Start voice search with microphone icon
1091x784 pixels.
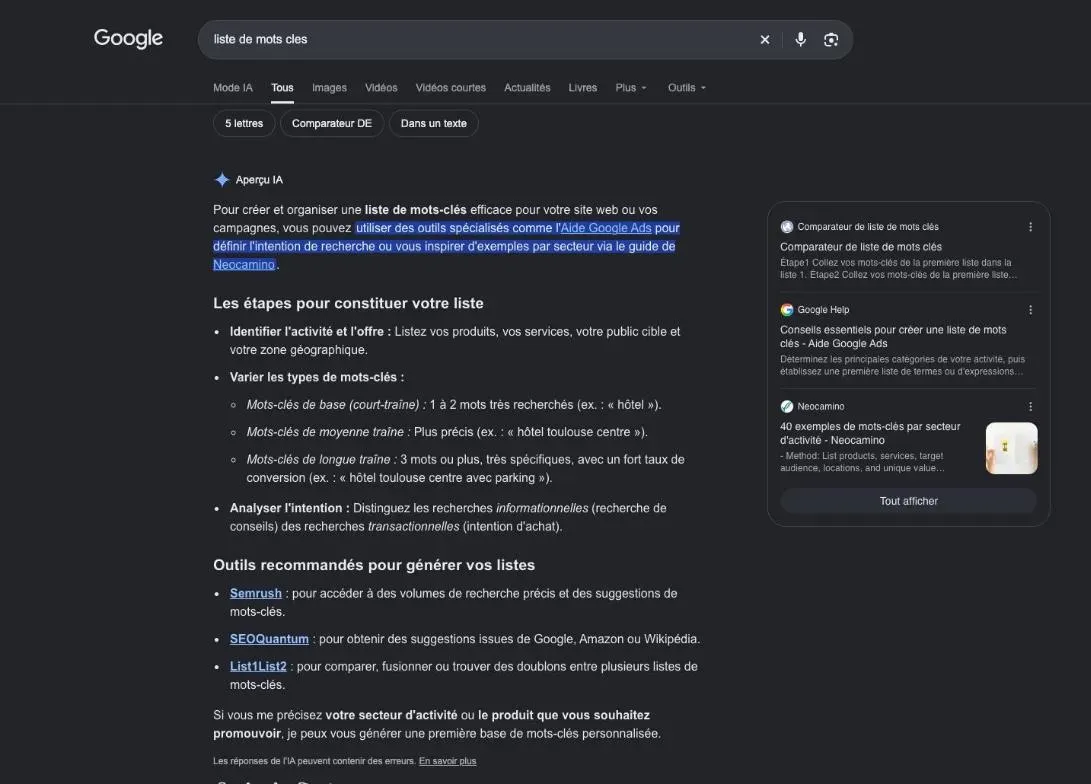click(x=801, y=40)
